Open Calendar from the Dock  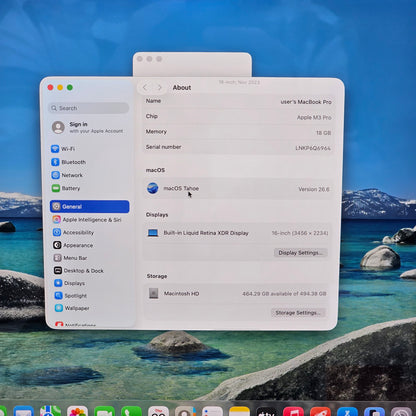point(158,412)
